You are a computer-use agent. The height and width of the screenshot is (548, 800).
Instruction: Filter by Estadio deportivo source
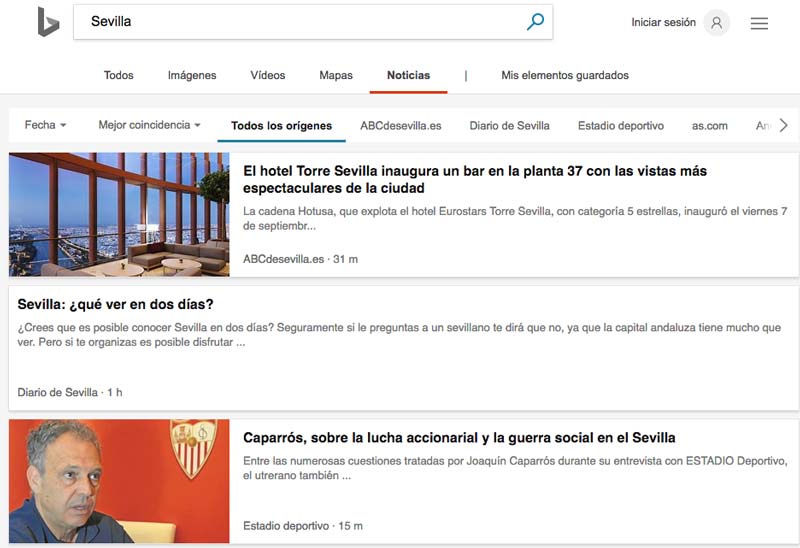click(620, 126)
